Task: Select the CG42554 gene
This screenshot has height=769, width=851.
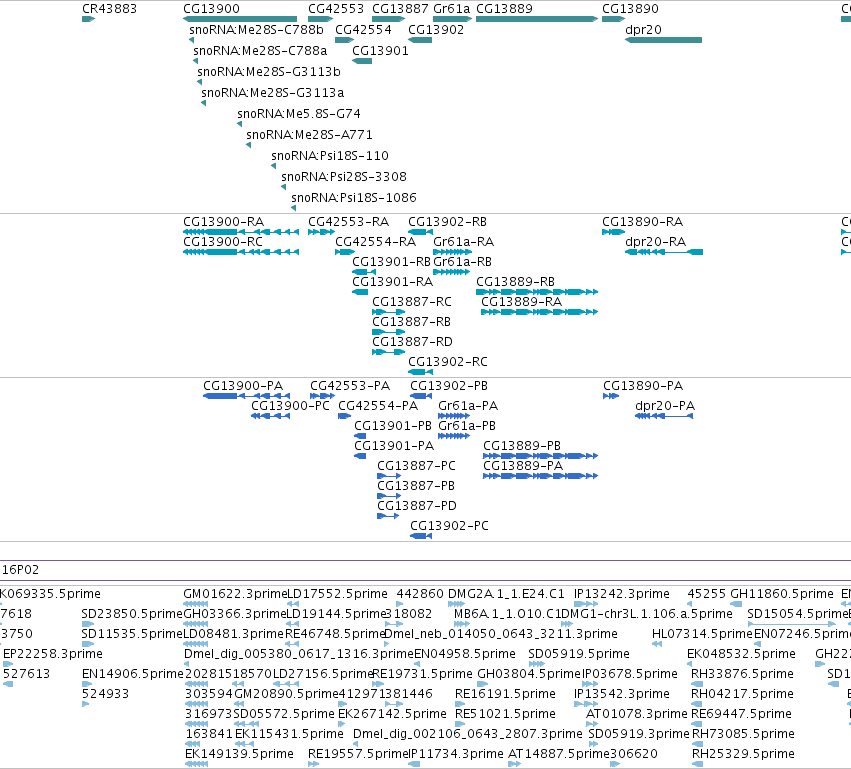Action: [345, 40]
